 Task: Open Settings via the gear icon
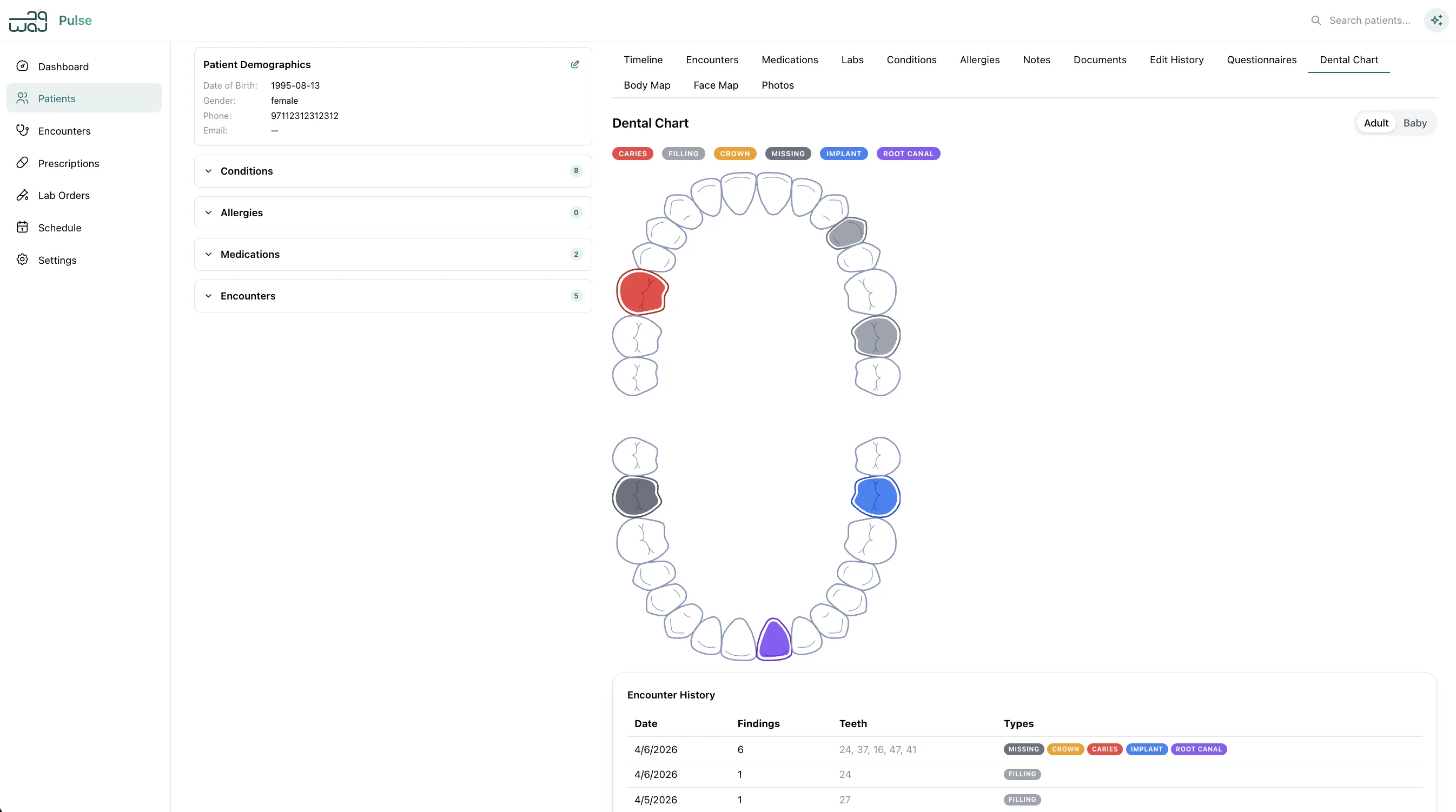(x=23, y=259)
